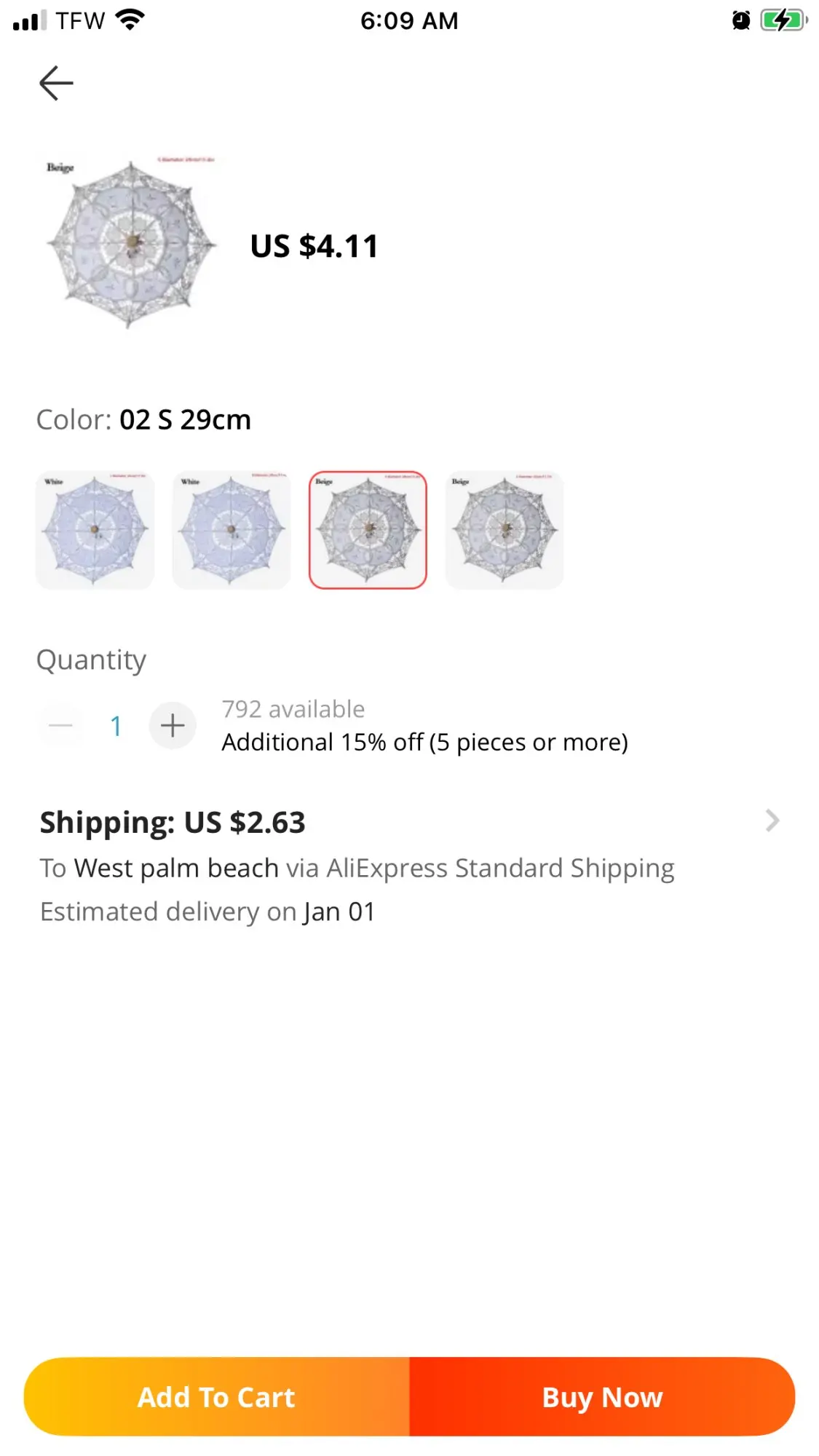Image resolution: width=819 pixels, height=1456 pixels.
Task: Tap the back arrow icon
Action: click(x=56, y=83)
